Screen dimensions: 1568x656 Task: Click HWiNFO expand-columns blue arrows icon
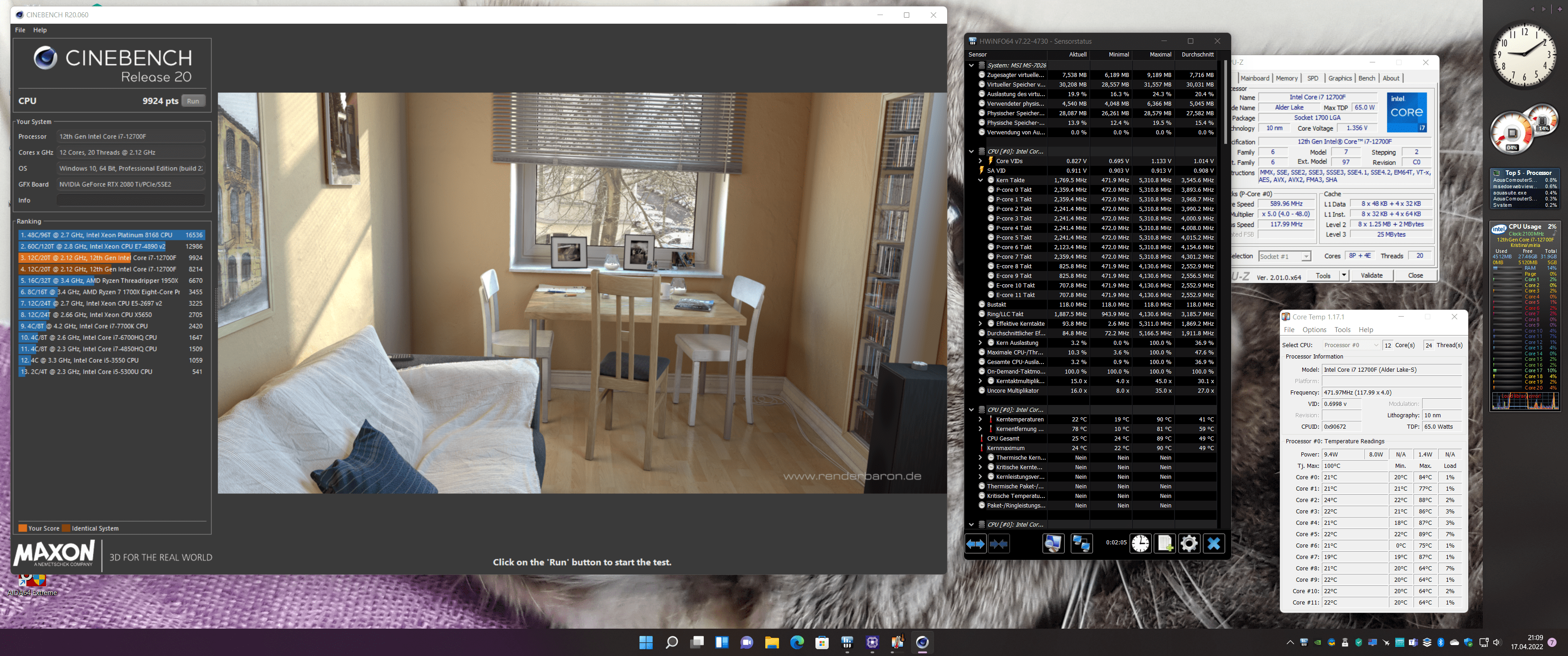tap(975, 543)
